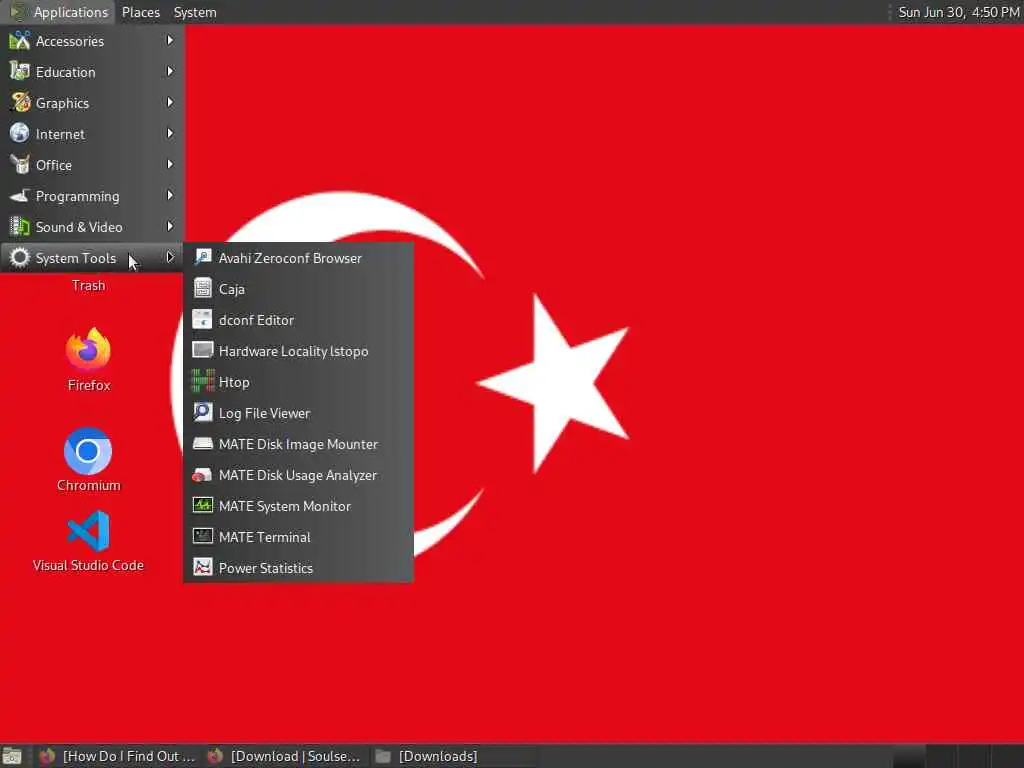The image size is (1024, 768).
Task: Expand the Sound & Video submenu arrow
Action: (170, 227)
